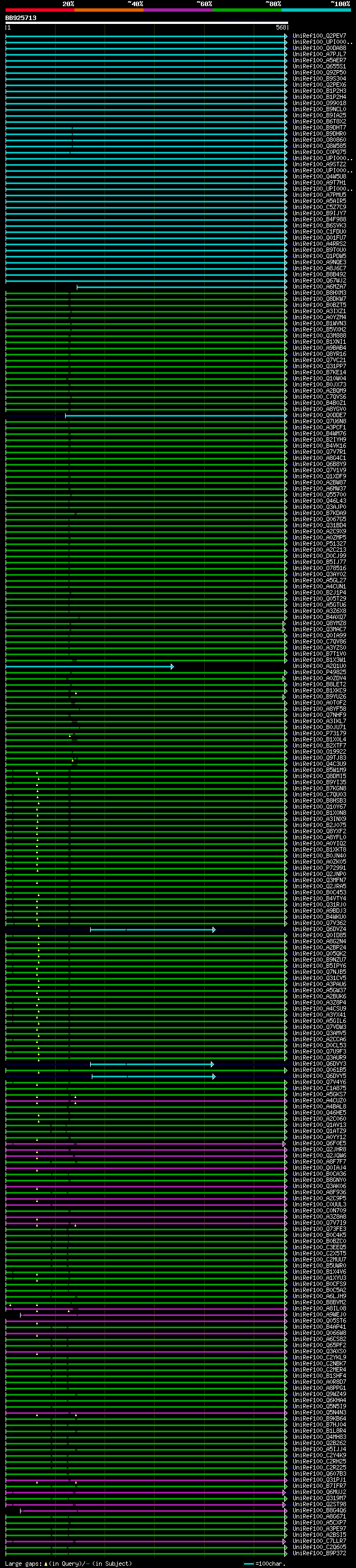This screenshot has height=1568, width=356.
Task: Click hit label UniRef100_Q066W8
Action: click(x=319, y=1333)
